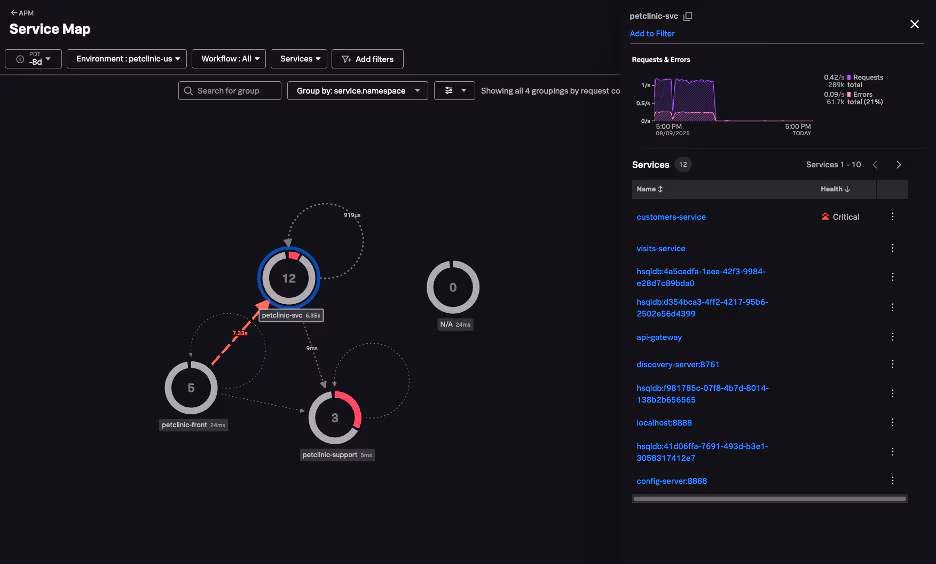936x564 pixels.
Task: Click the petclinic-front group node
Action: click(191, 389)
